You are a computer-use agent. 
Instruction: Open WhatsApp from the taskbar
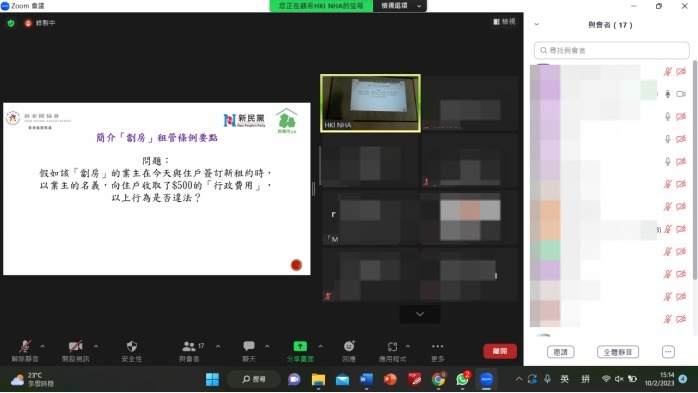click(x=463, y=379)
